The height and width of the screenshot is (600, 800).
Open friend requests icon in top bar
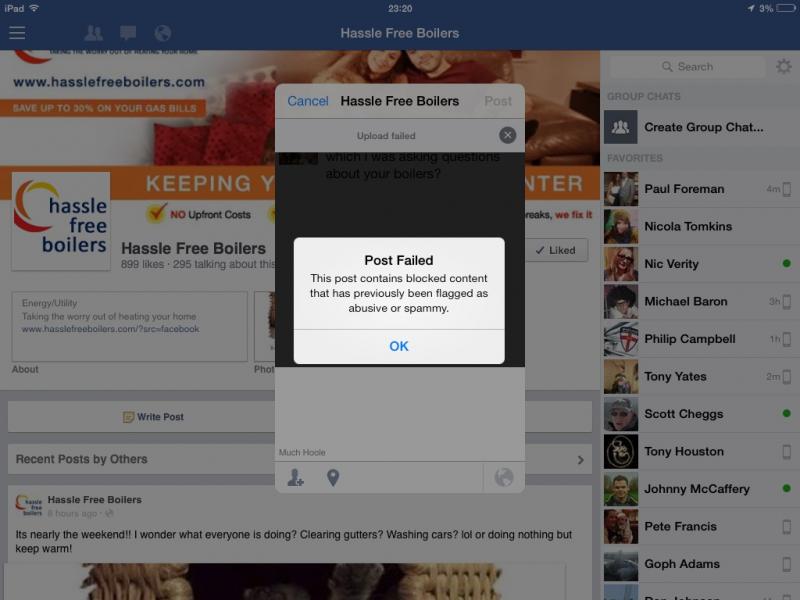pos(93,33)
